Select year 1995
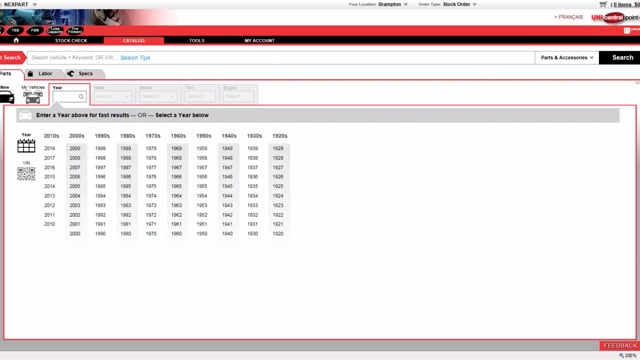 pos(100,186)
